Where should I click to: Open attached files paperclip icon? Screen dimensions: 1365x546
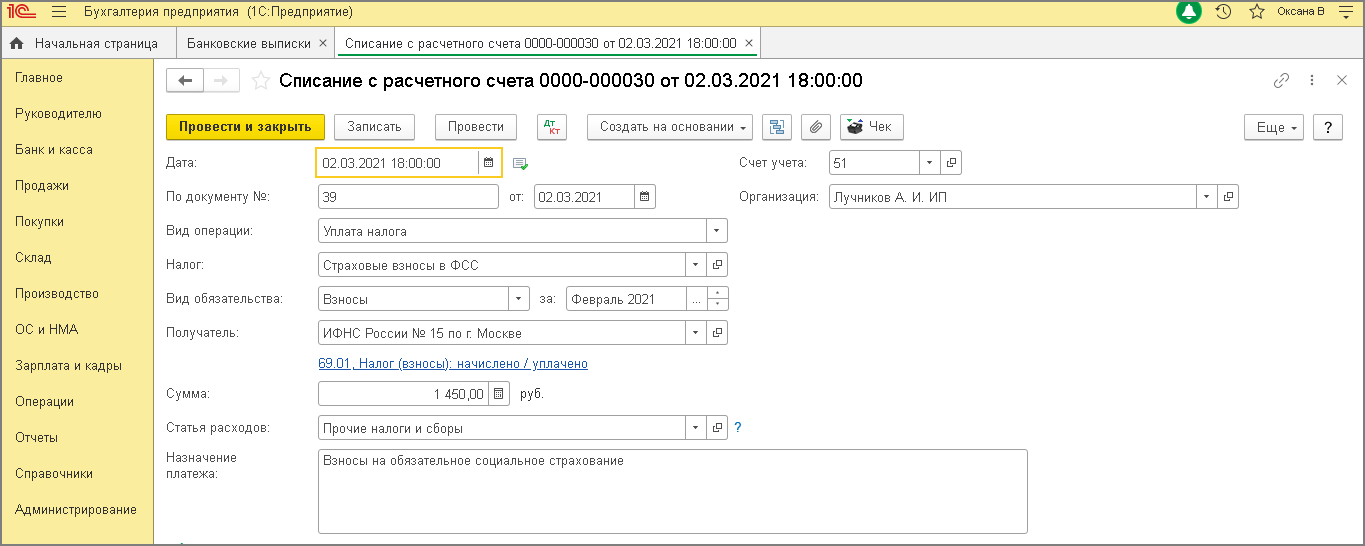[x=816, y=127]
